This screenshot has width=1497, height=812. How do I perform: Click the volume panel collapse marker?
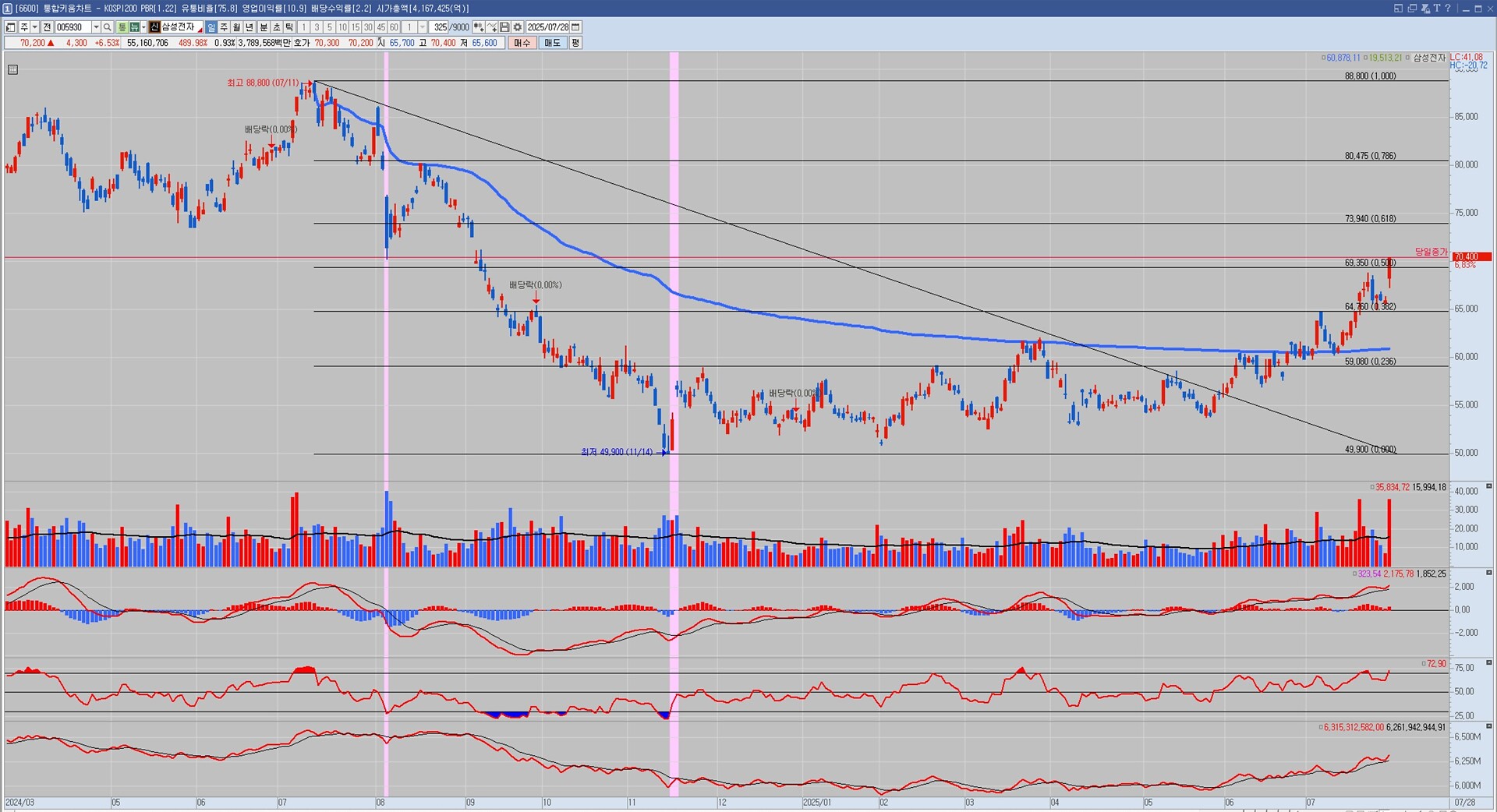(x=1488, y=486)
